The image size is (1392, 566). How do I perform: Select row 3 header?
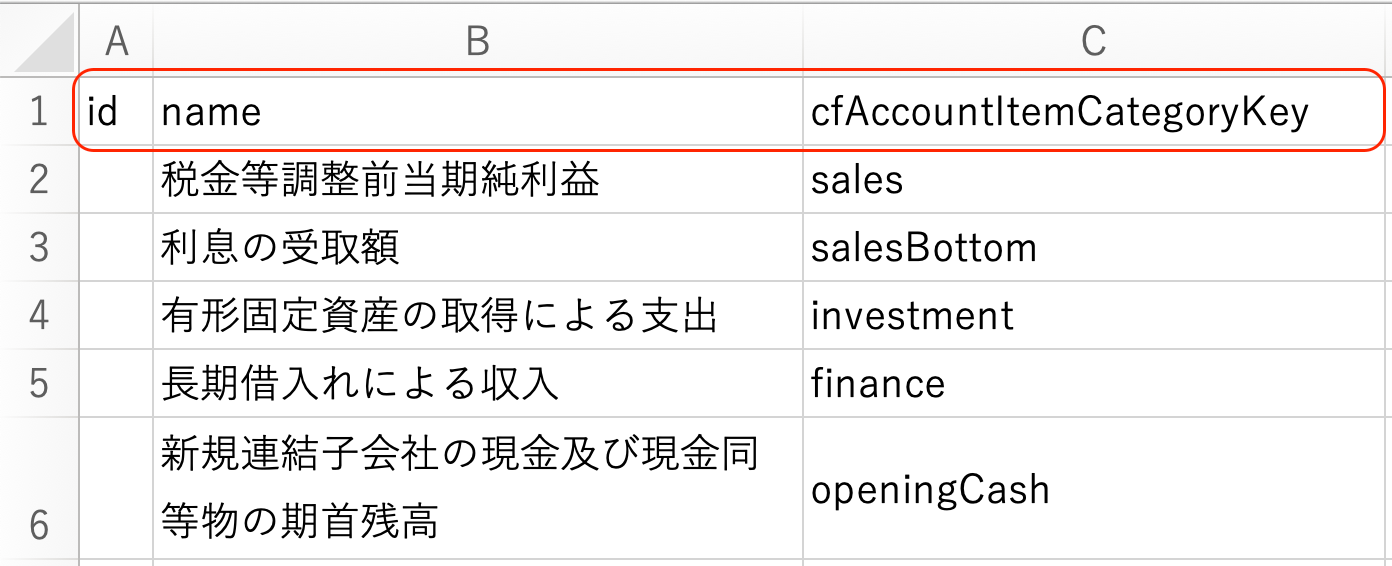point(39,247)
